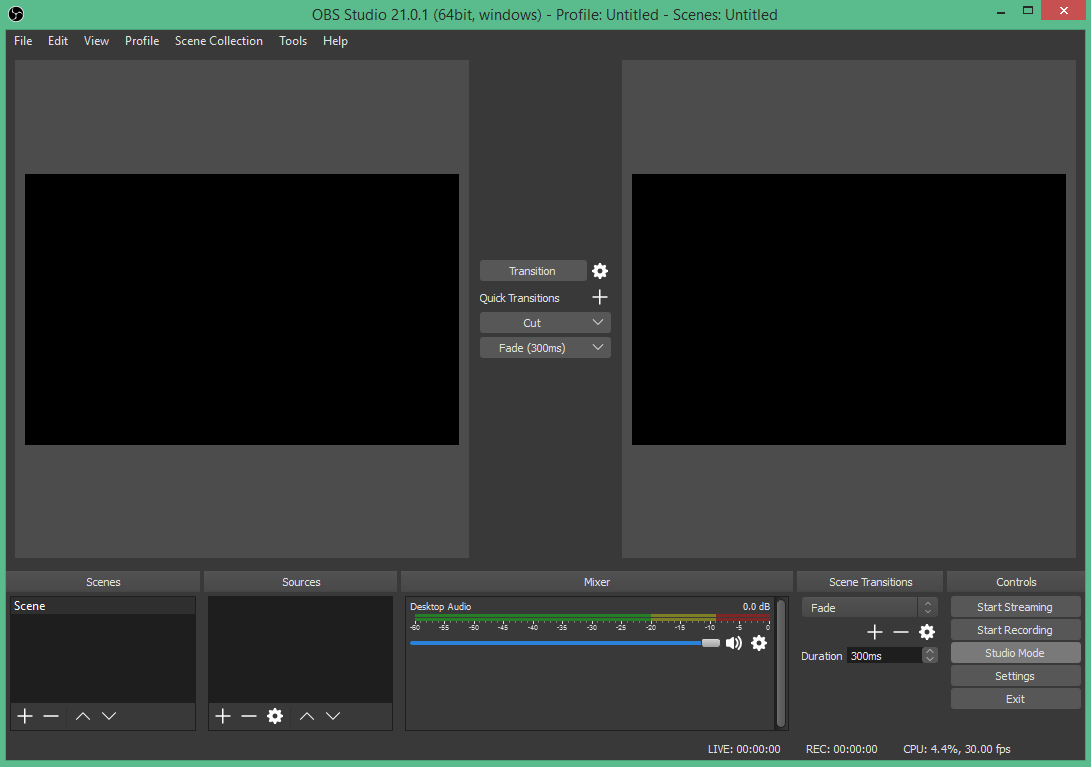The image size is (1091, 767).
Task: Remove a scene transition with minus icon
Action: coord(900,632)
